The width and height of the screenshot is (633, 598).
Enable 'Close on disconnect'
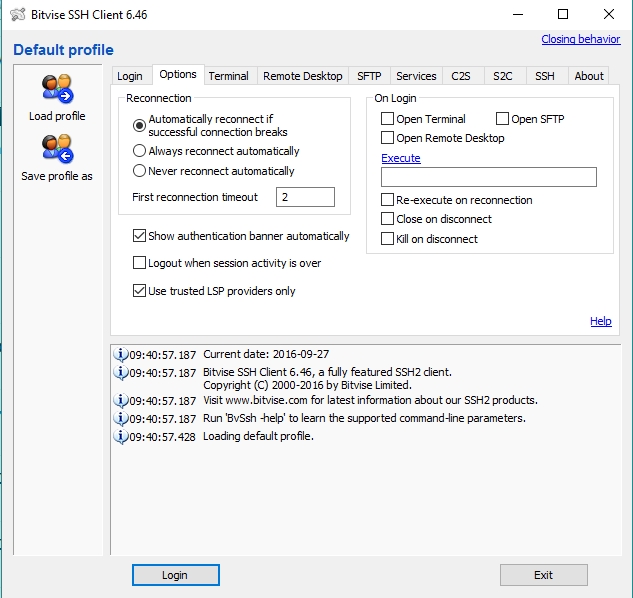click(x=388, y=218)
